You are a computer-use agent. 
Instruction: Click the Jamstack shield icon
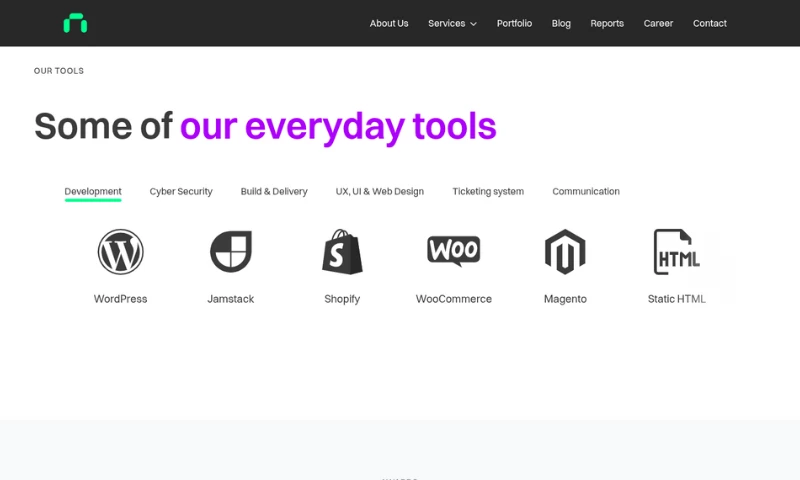pos(231,251)
